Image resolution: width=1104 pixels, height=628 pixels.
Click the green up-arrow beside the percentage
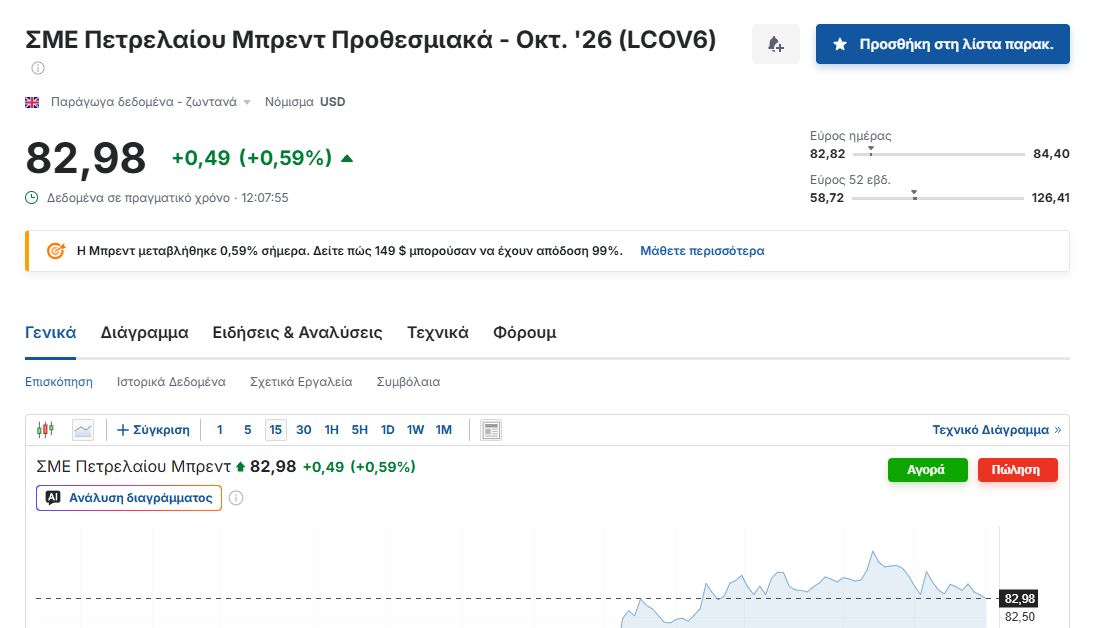[346, 158]
